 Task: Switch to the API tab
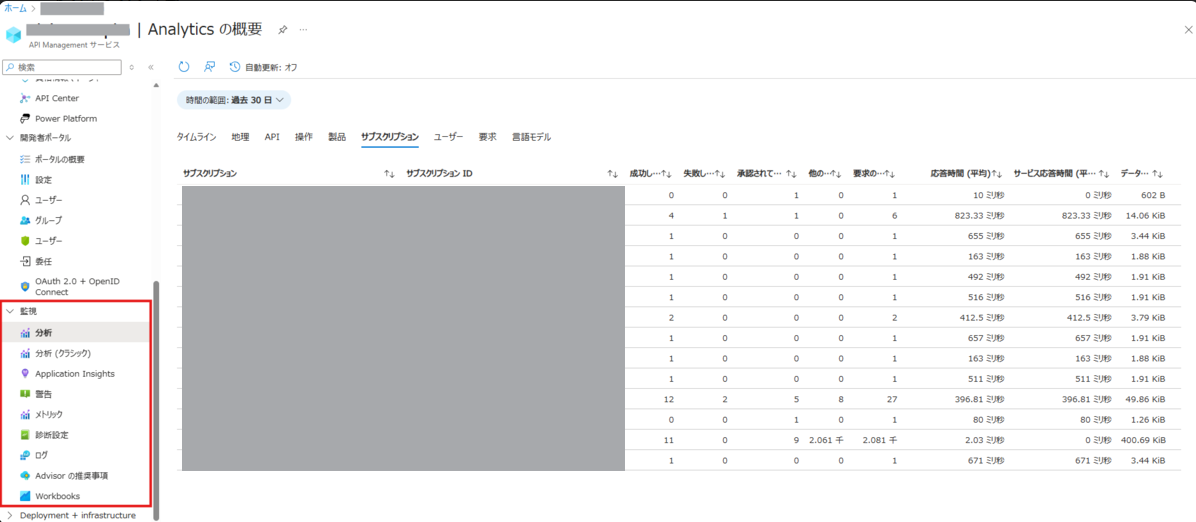[272, 137]
